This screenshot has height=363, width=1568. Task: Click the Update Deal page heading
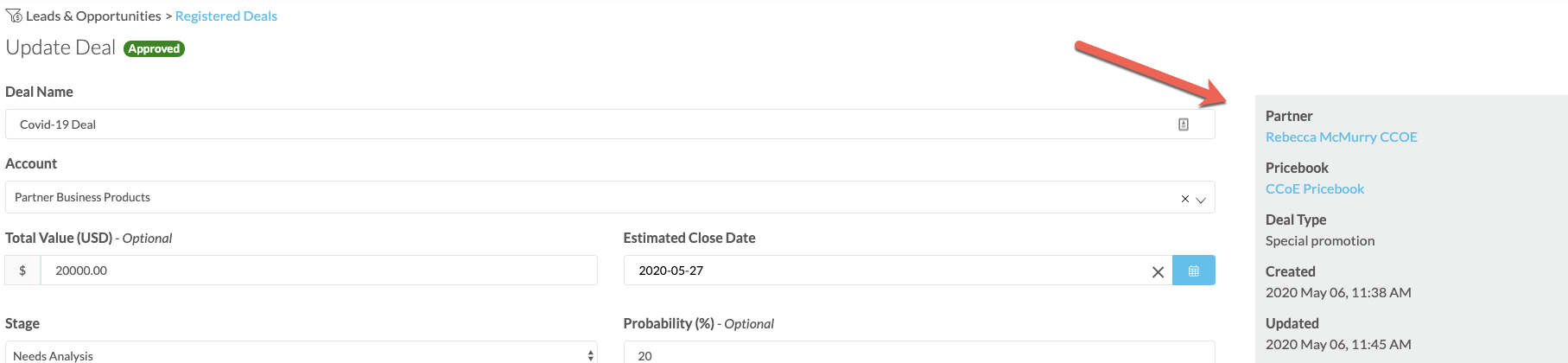coord(60,48)
